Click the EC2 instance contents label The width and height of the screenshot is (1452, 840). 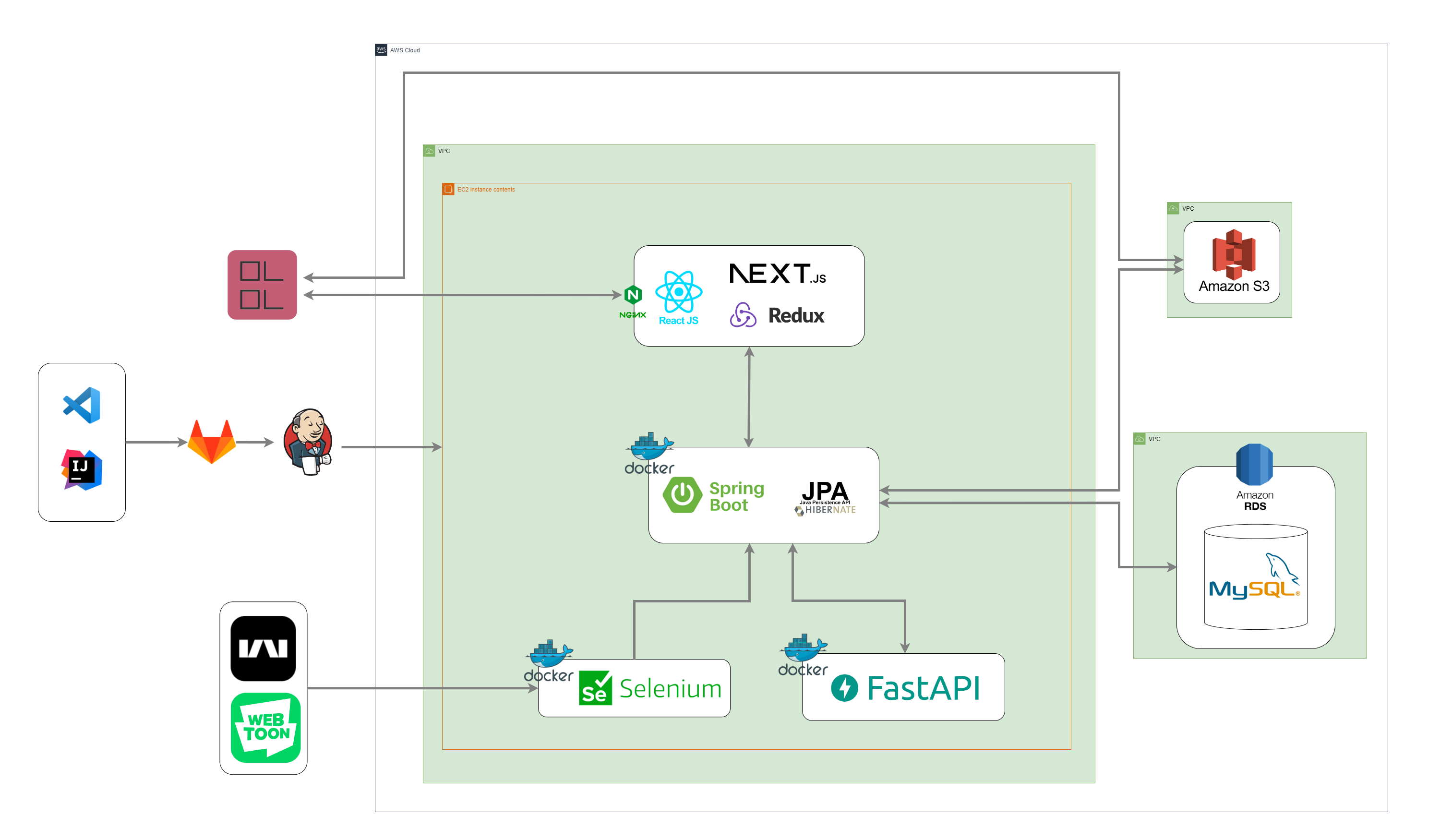click(485, 189)
